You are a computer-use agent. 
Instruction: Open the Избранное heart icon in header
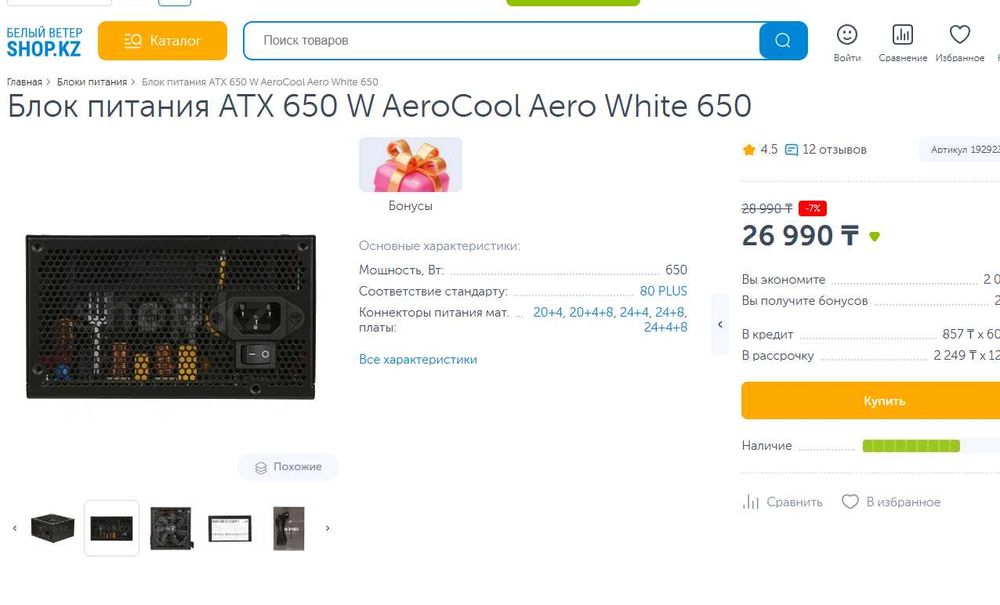point(960,36)
